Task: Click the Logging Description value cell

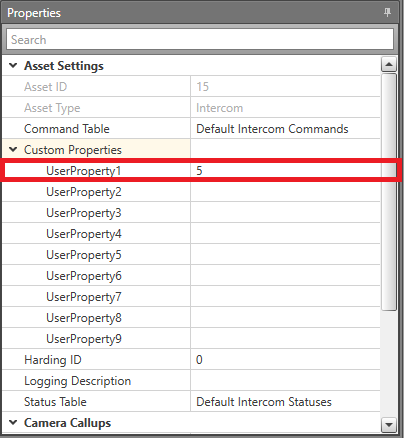Action: click(x=285, y=381)
